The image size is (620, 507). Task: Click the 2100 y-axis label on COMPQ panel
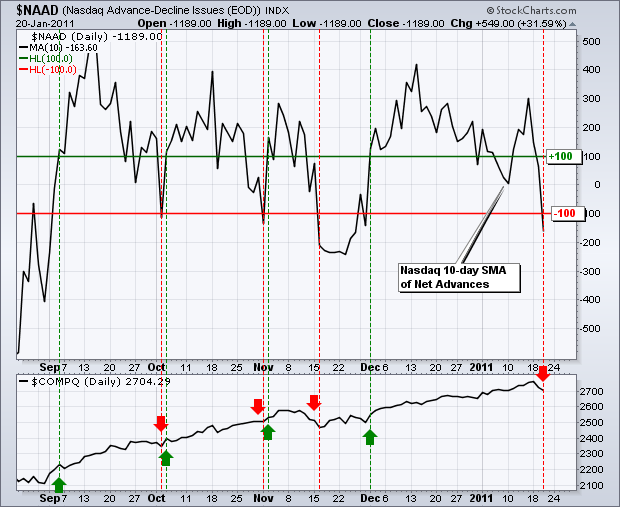pyautogui.click(x=592, y=485)
